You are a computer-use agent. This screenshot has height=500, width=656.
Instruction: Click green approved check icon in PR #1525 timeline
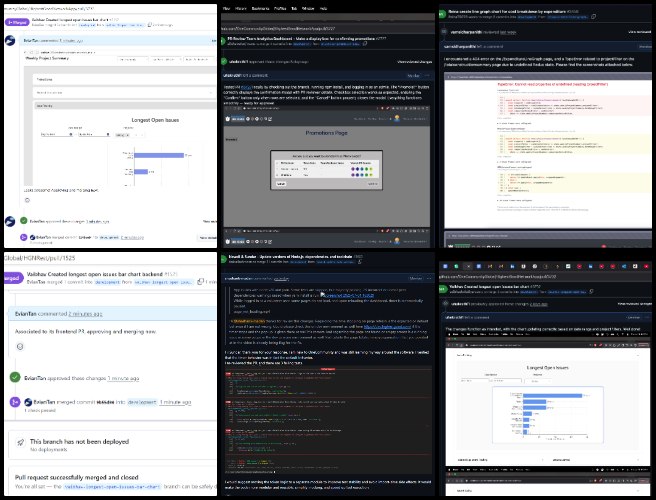[15, 377]
